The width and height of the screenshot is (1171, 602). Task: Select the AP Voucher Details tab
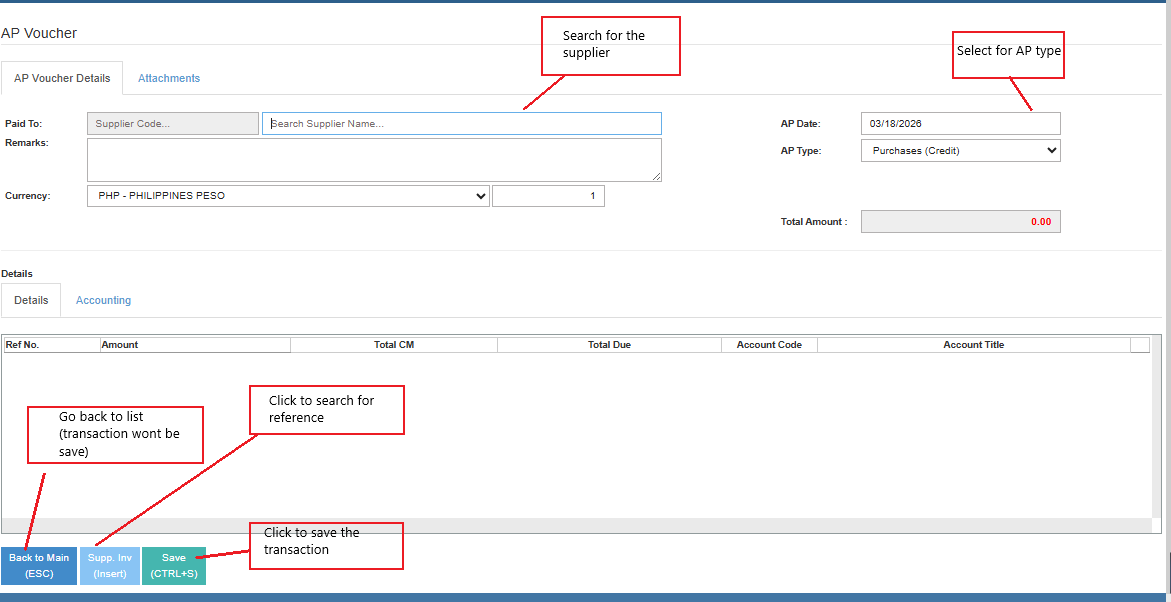tap(62, 78)
